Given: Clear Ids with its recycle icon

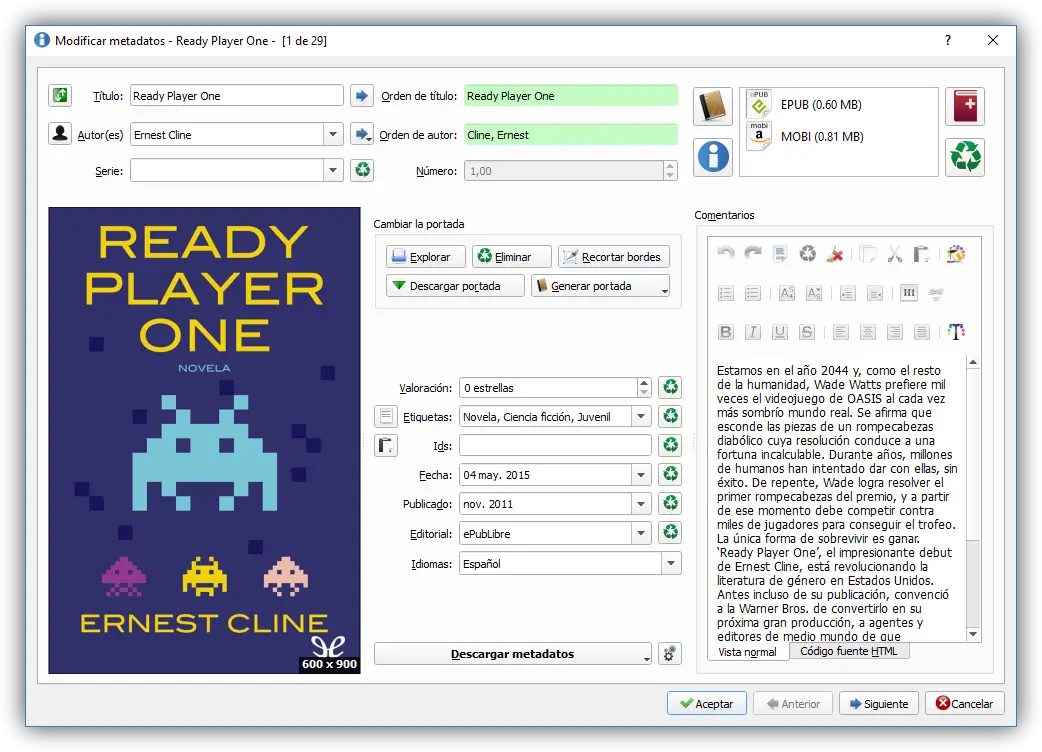Looking at the screenshot, I should point(671,445).
